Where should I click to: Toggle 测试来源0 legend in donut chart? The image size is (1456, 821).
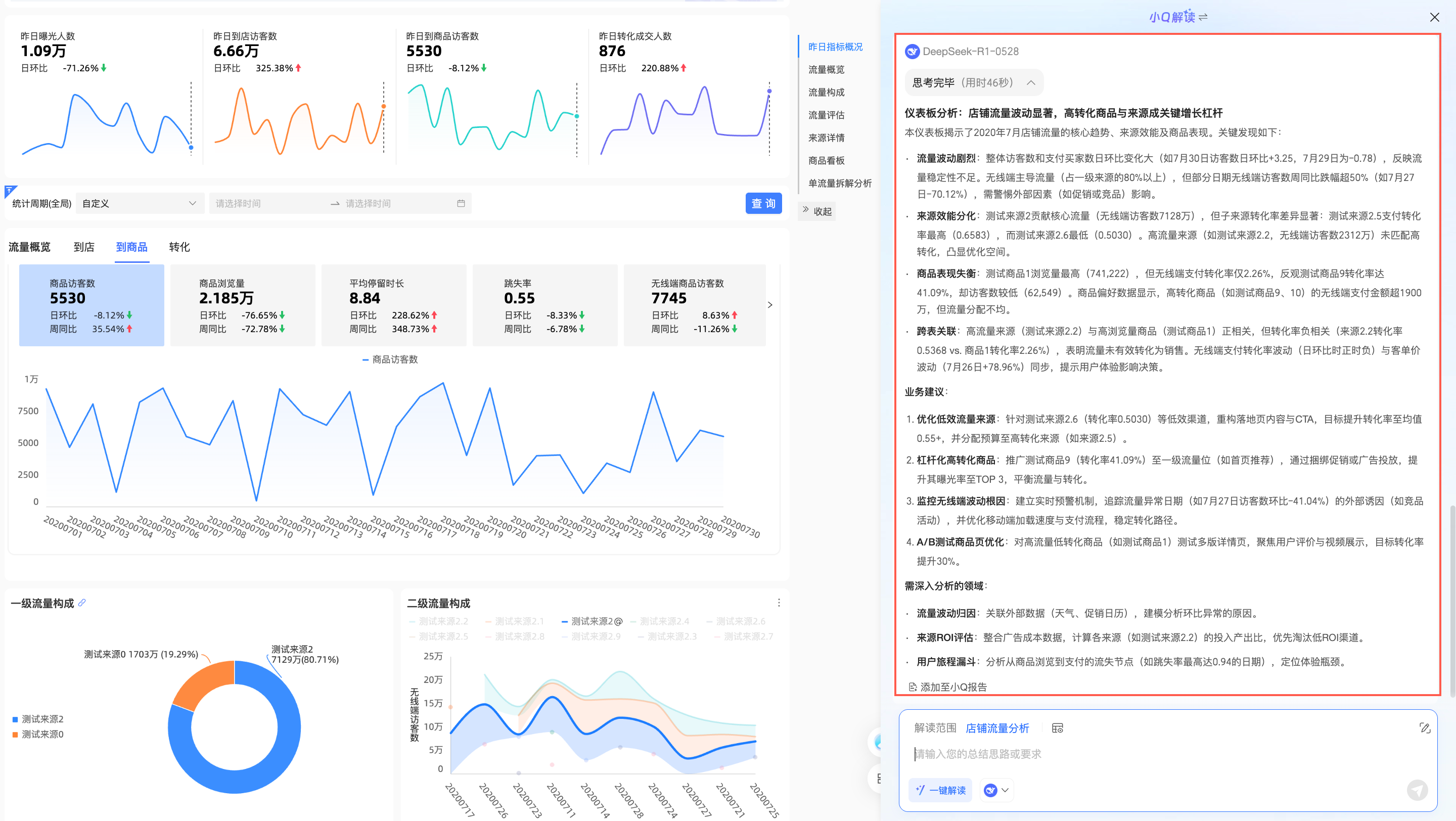pyautogui.click(x=38, y=734)
